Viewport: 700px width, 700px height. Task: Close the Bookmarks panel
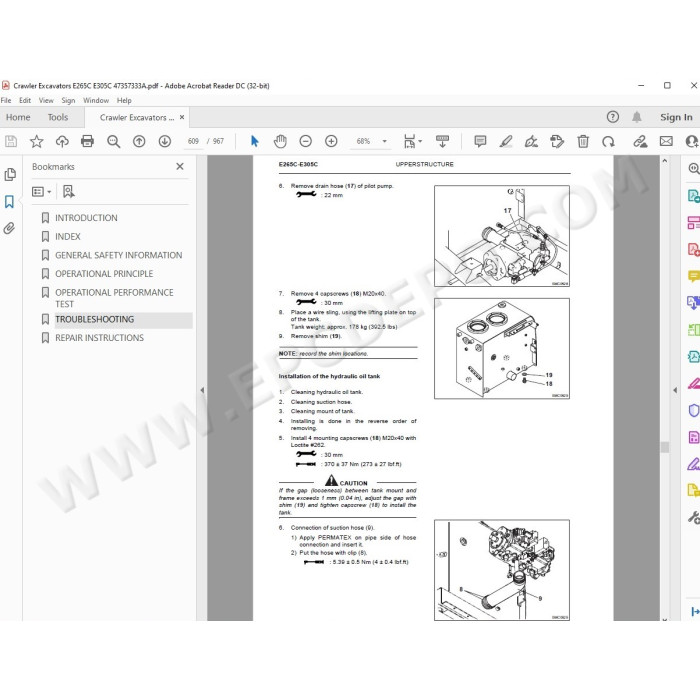click(180, 167)
